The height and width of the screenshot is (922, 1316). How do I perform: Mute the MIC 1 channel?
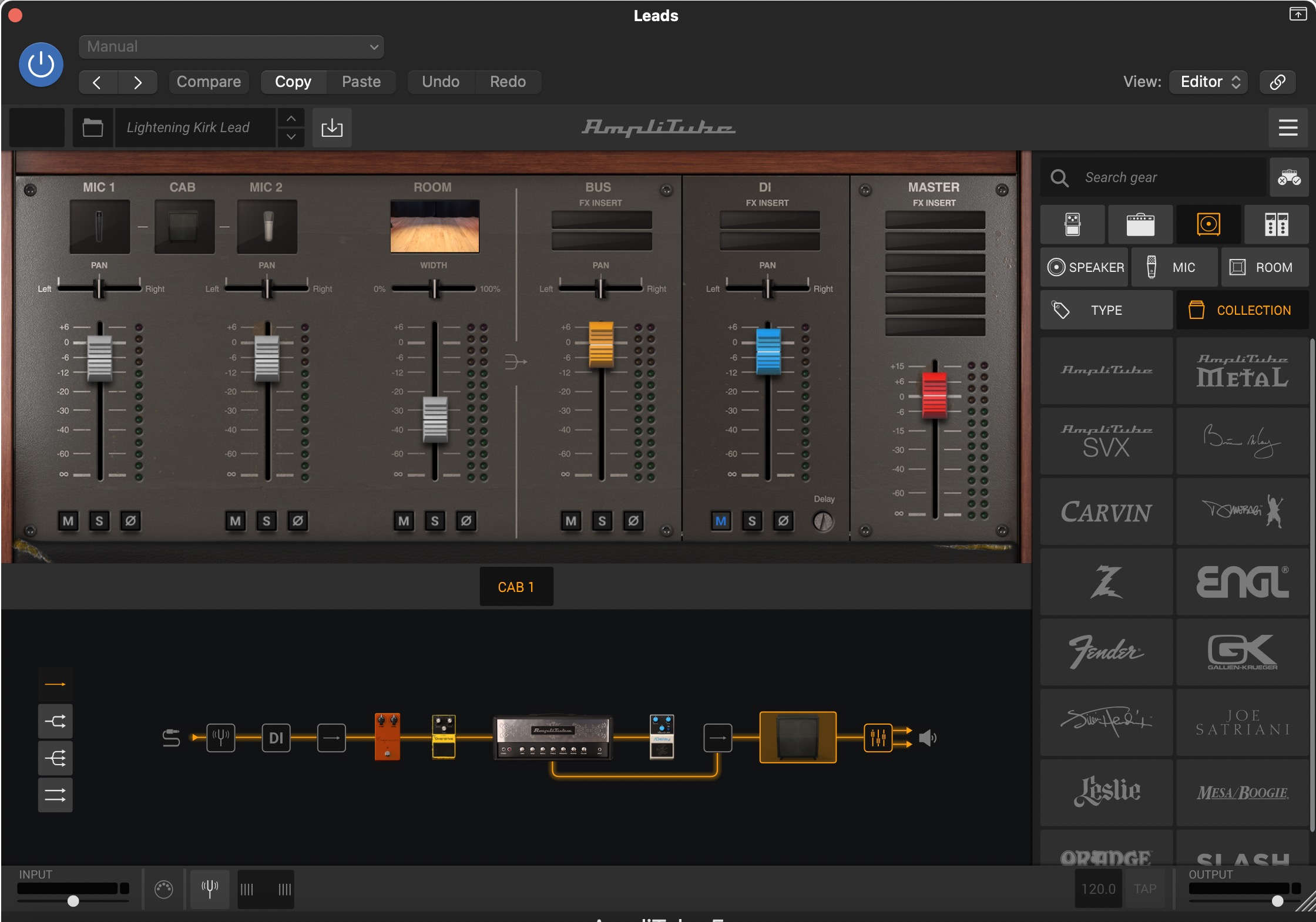tap(68, 521)
